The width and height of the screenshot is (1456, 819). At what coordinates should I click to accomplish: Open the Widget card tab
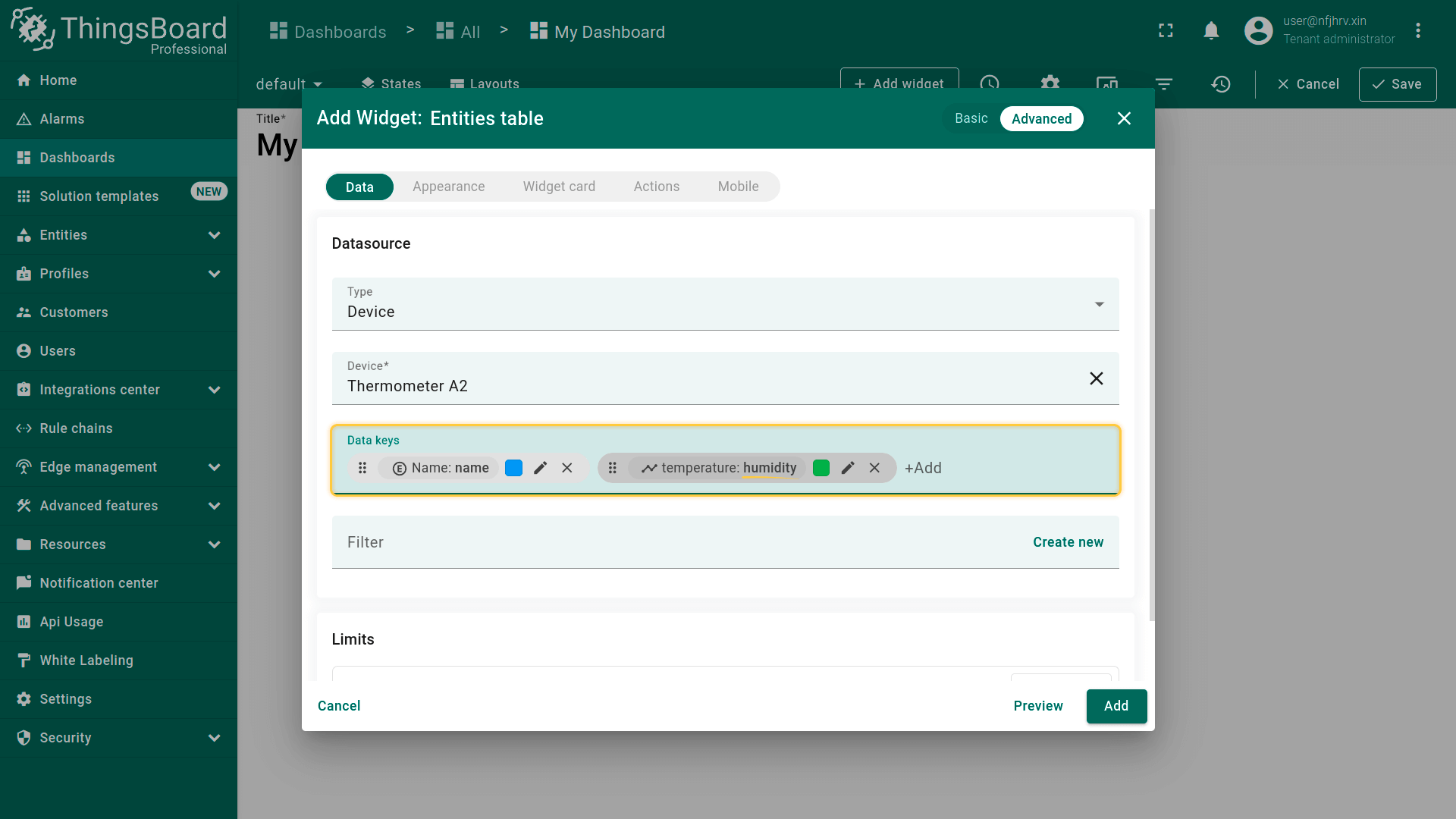pyautogui.click(x=559, y=187)
